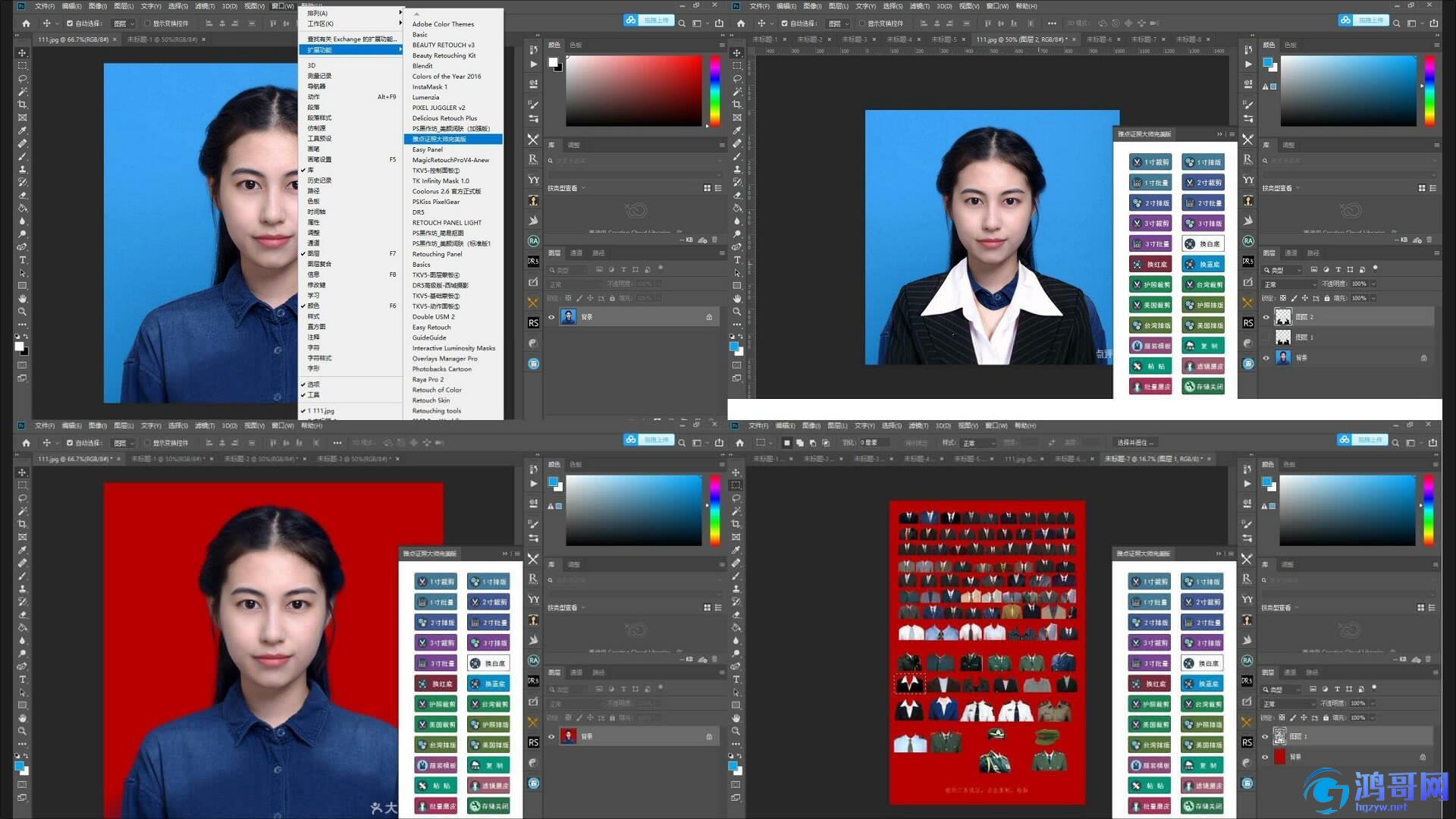
Task: Select the Magic Wand tool in top-left window
Action: 22,92
